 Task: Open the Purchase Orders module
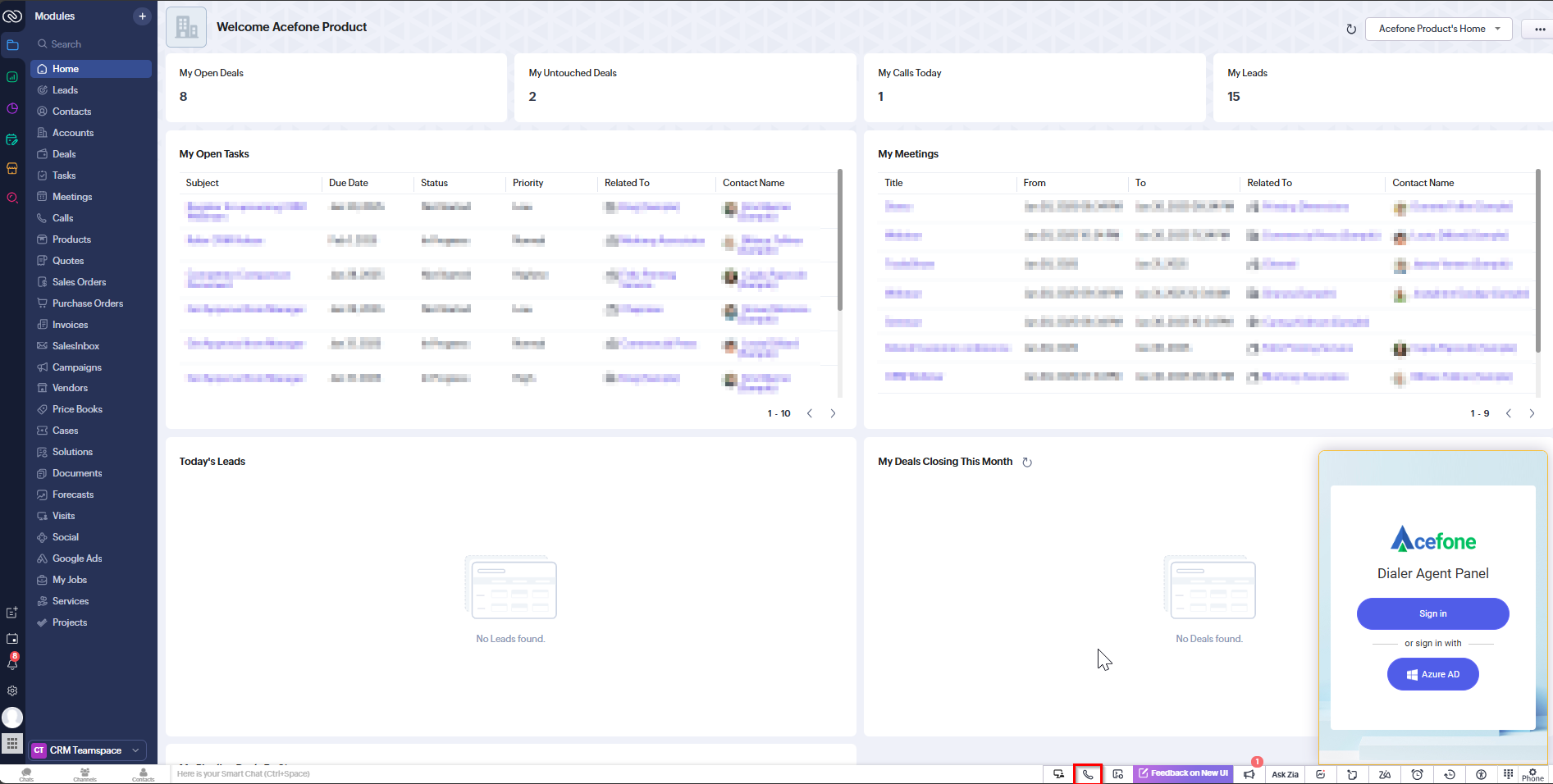click(x=91, y=303)
